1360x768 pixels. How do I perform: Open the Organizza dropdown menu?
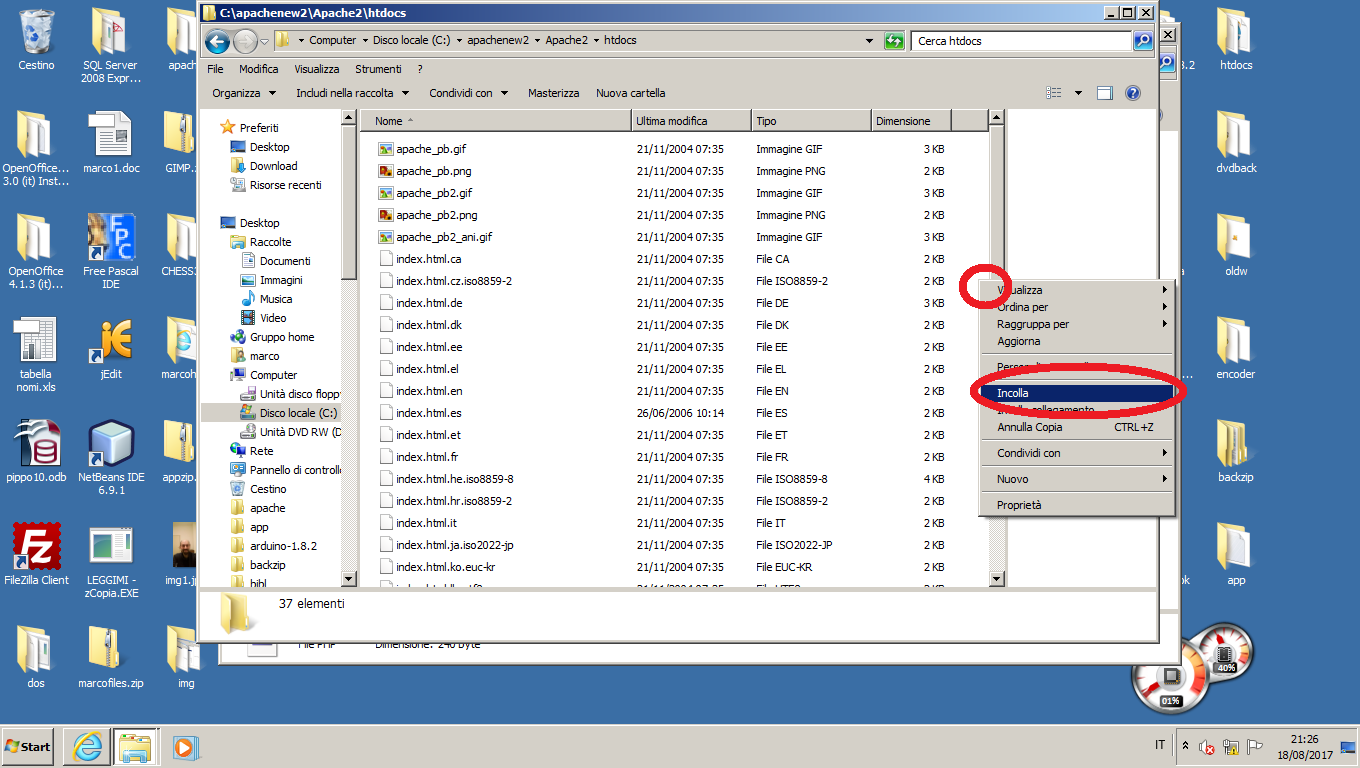point(243,93)
